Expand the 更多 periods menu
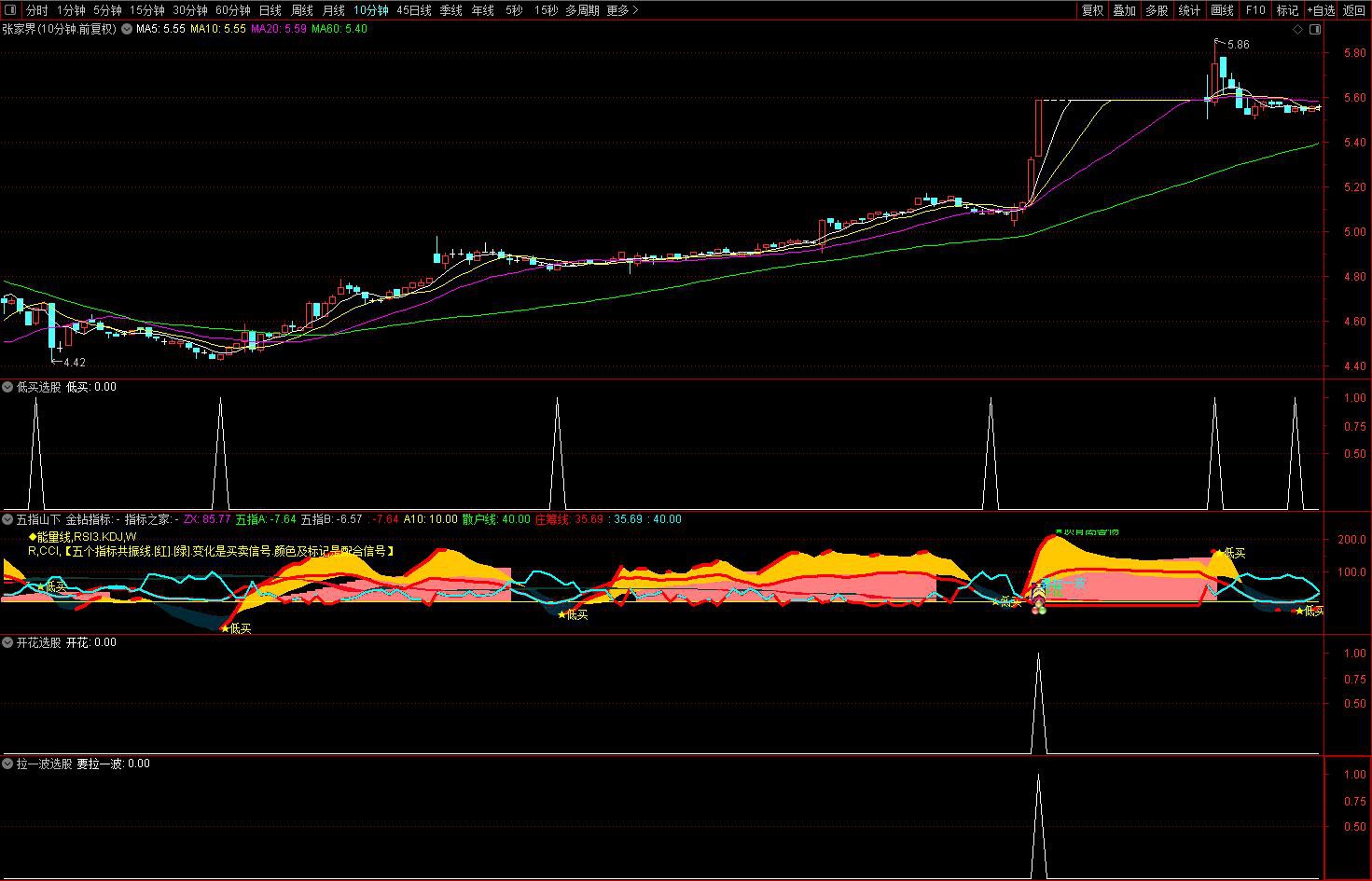Viewport: 1372px width, 881px height. tap(622, 10)
